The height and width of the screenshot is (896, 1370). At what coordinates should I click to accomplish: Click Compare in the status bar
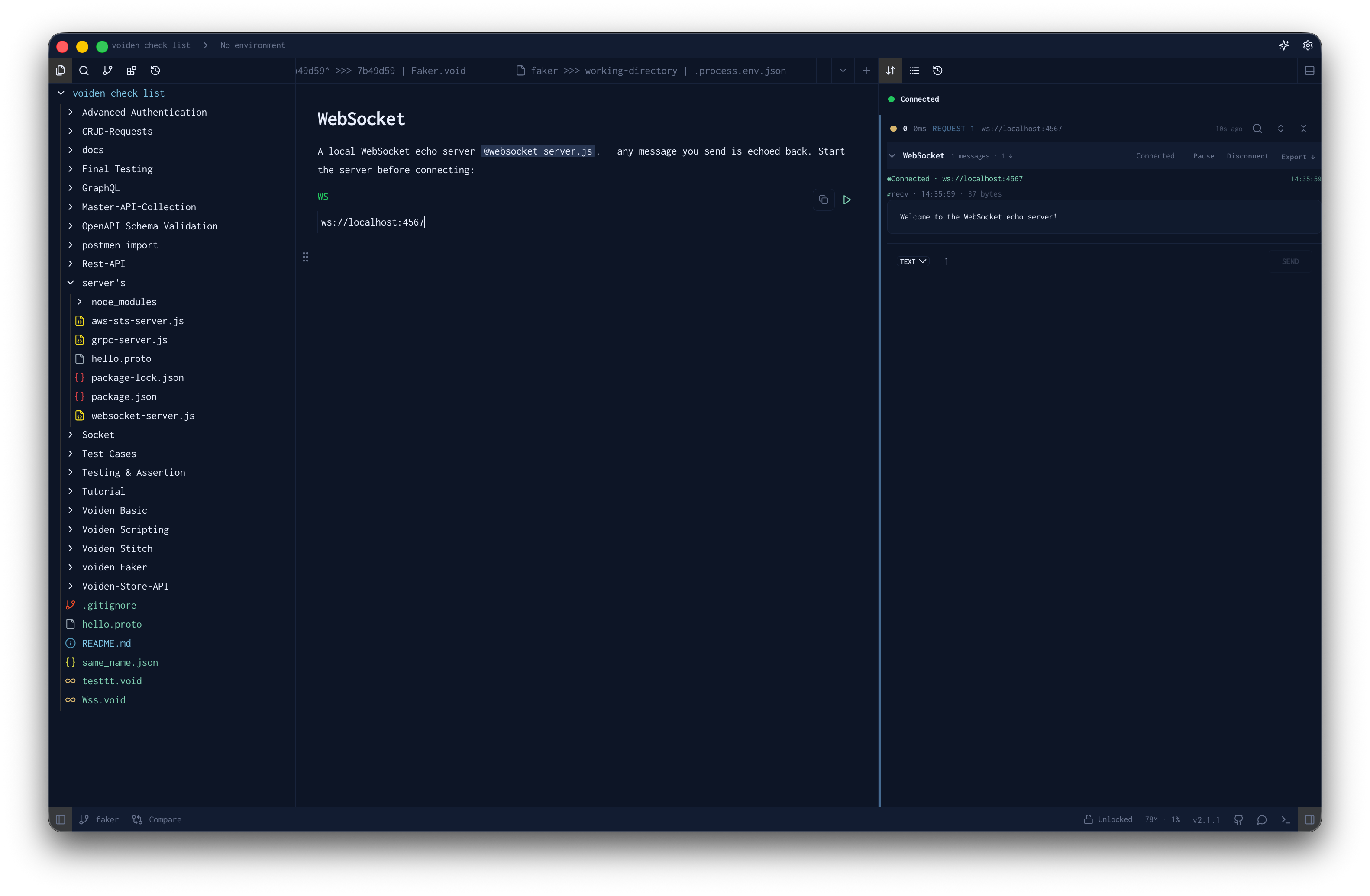click(x=157, y=819)
